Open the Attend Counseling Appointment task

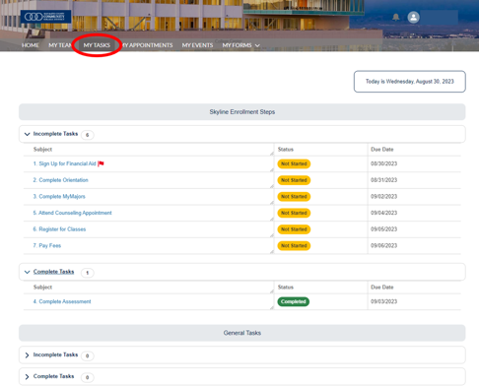pos(72,213)
